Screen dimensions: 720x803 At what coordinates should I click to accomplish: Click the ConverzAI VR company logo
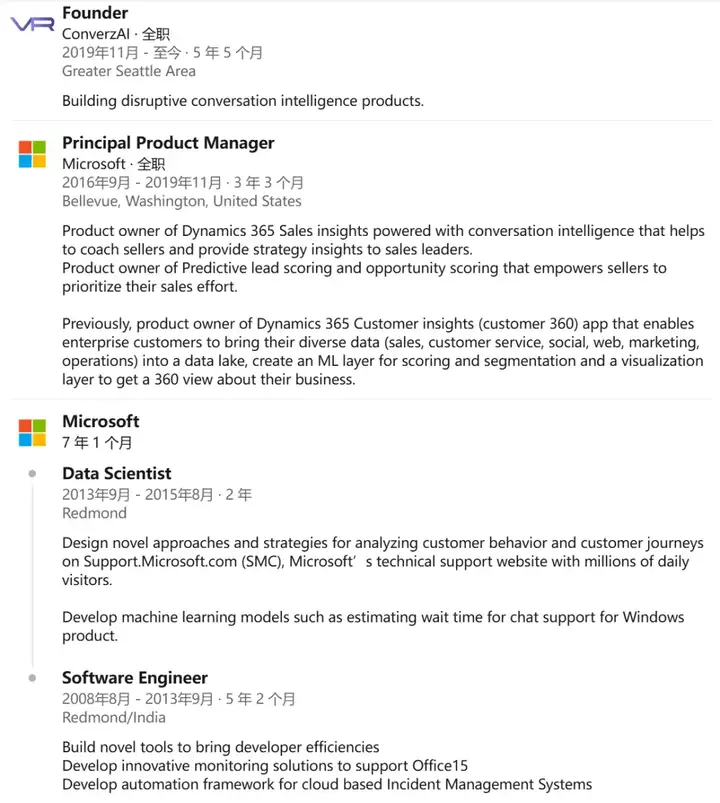[x=32, y=24]
